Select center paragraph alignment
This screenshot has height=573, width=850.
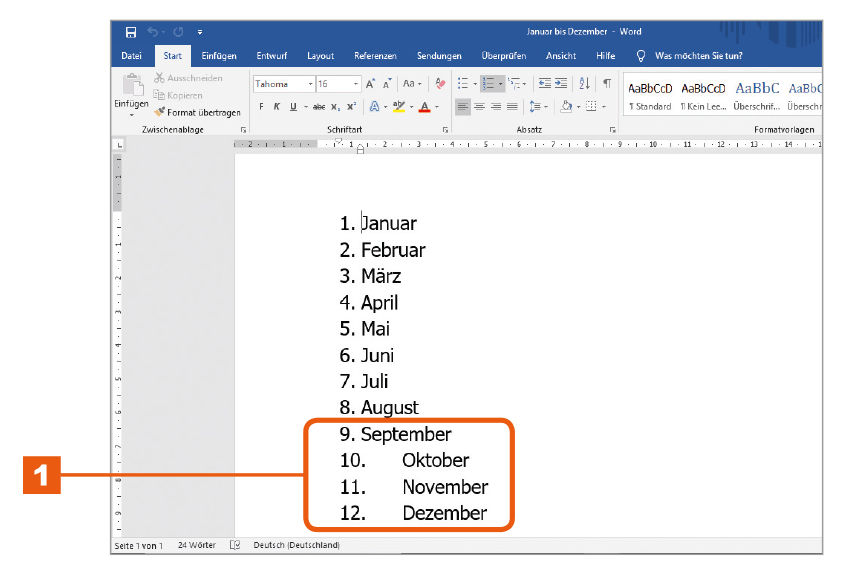click(x=480, y=107)
